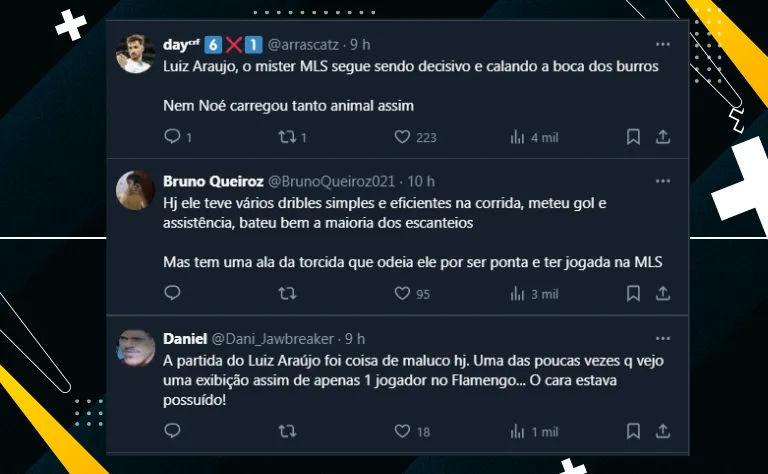This screenshot has width=768, height=474.
Task: Open more options on arrascatz's tweet
Action: tap(662, 45)
